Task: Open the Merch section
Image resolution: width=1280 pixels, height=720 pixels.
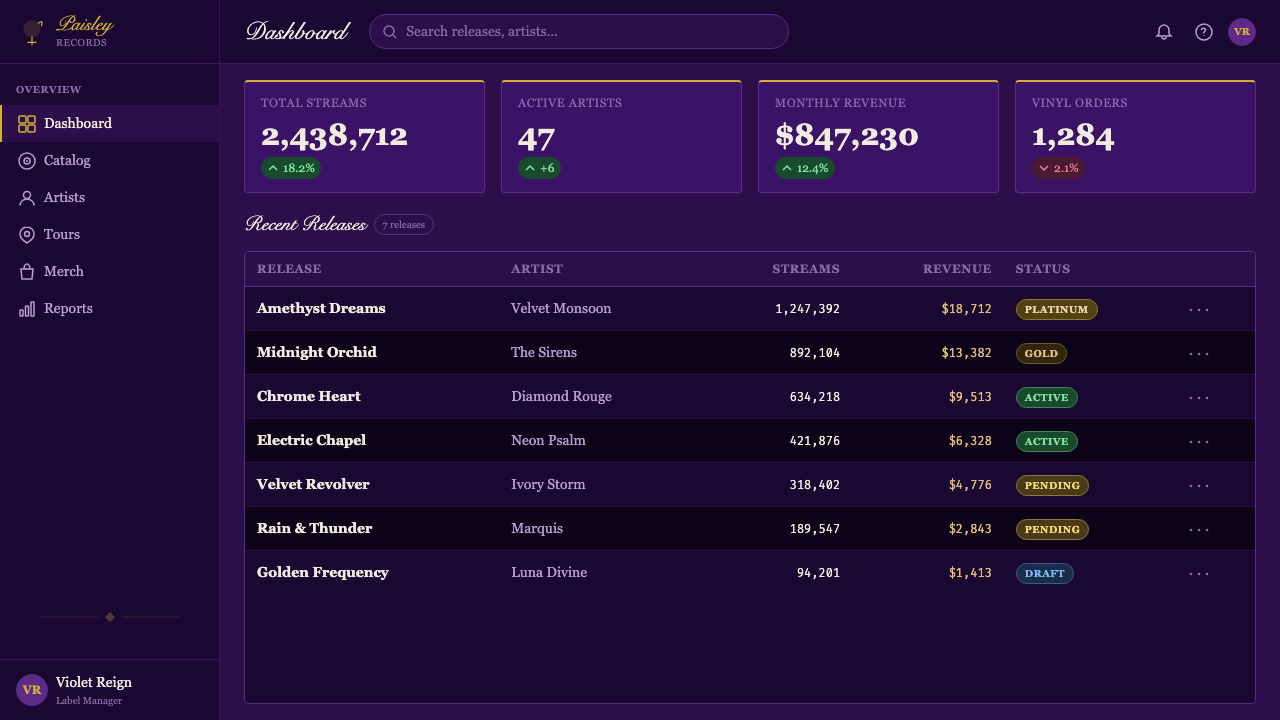Action: coord(109,271)
